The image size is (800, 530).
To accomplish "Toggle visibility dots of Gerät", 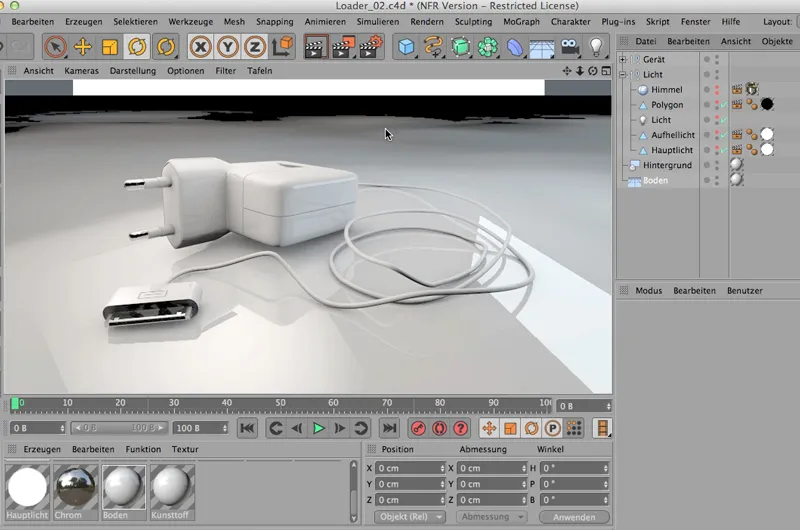I will 717,60.
